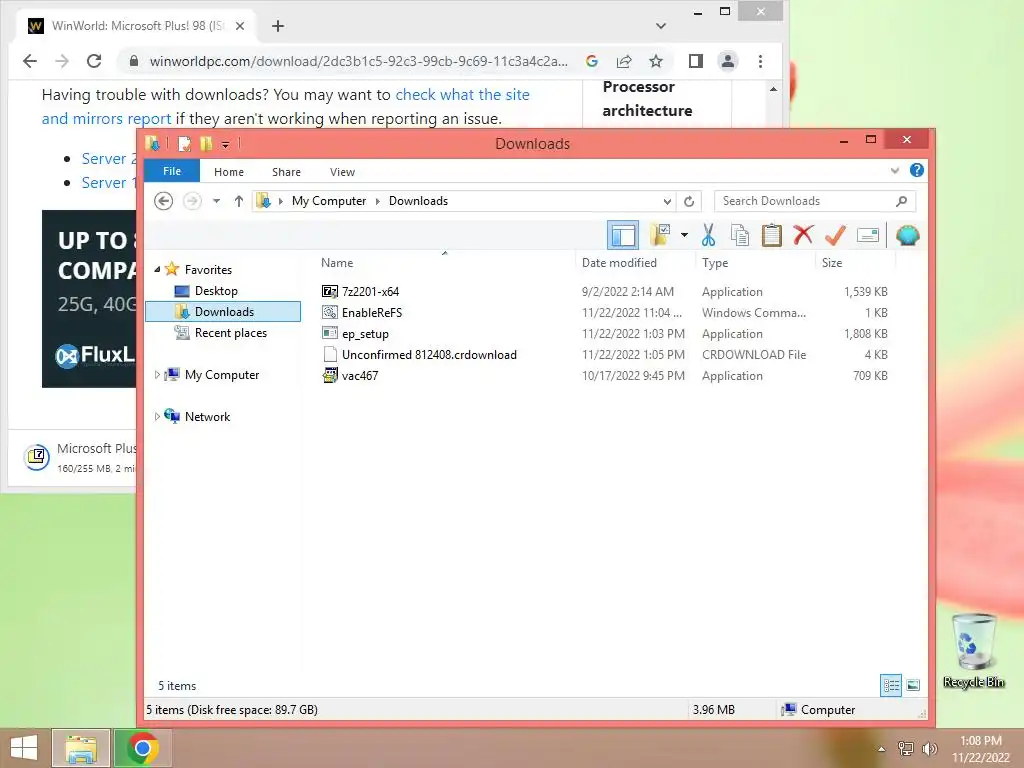Switch to details view in status bar
The height and width of the screenshot is (768, 1024).
(891, 685)
